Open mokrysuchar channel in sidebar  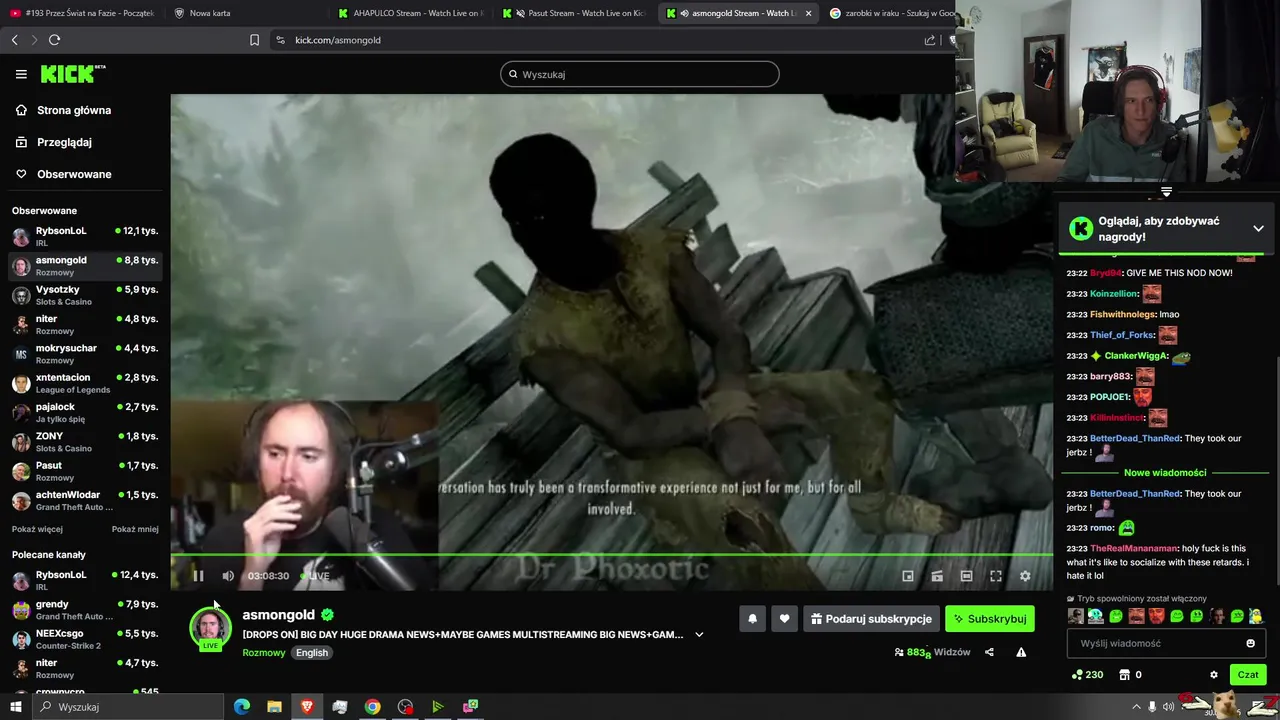[85, 353]
